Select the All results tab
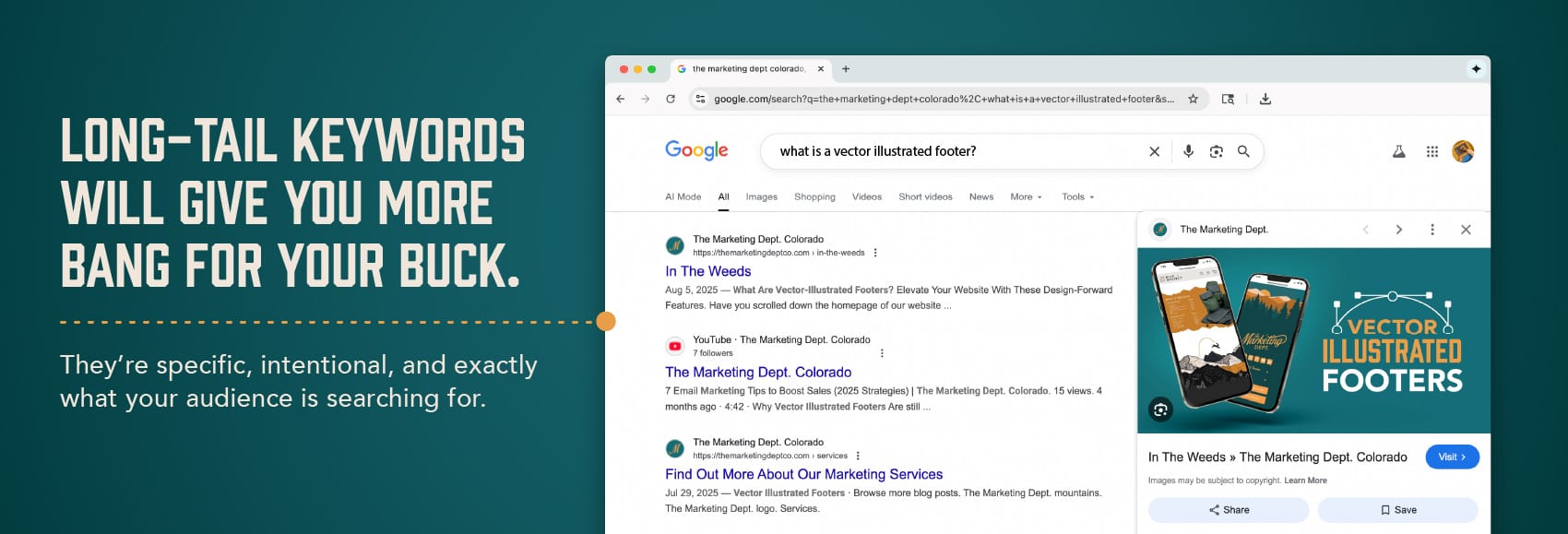 [724, 196]
